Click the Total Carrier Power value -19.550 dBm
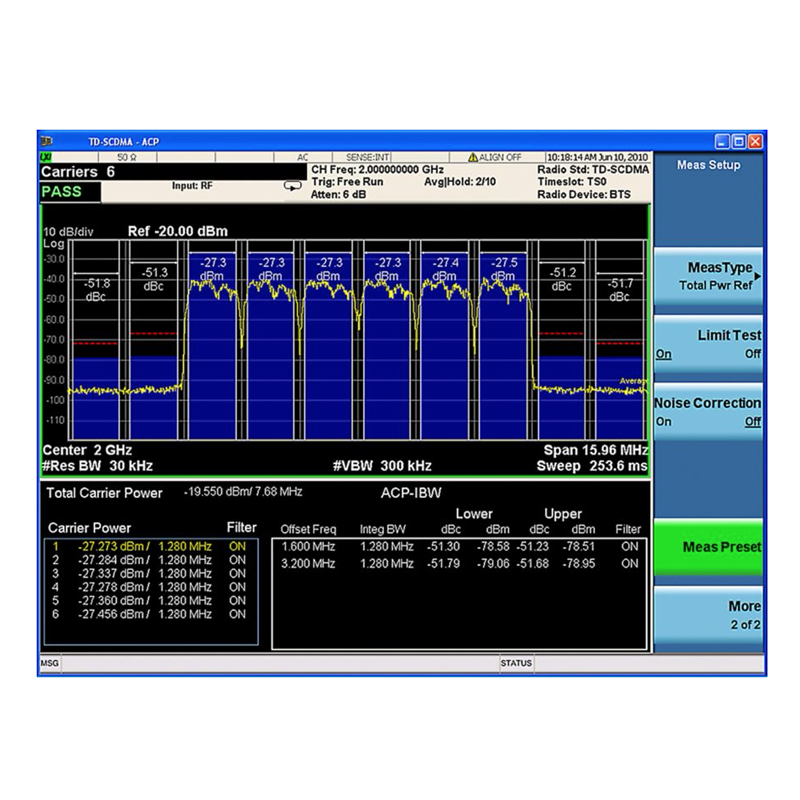 pos(243,492)
